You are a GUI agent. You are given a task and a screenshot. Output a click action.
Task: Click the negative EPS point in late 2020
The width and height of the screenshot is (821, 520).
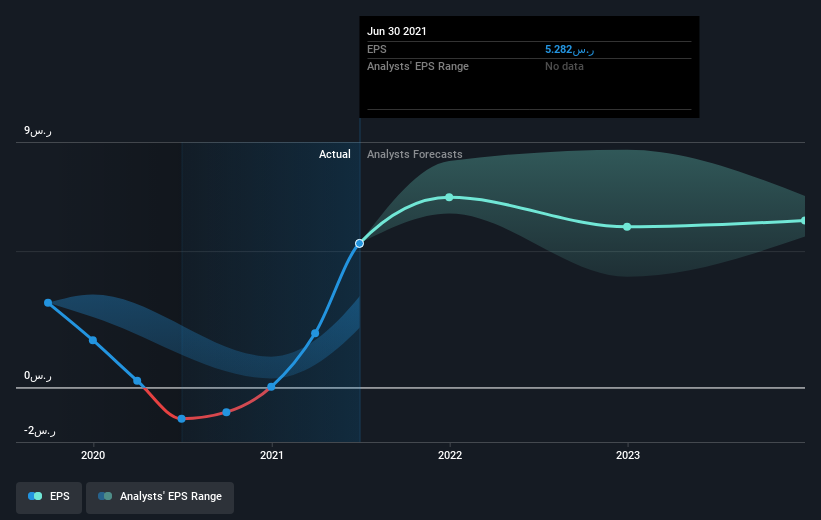tap(226, 412)
